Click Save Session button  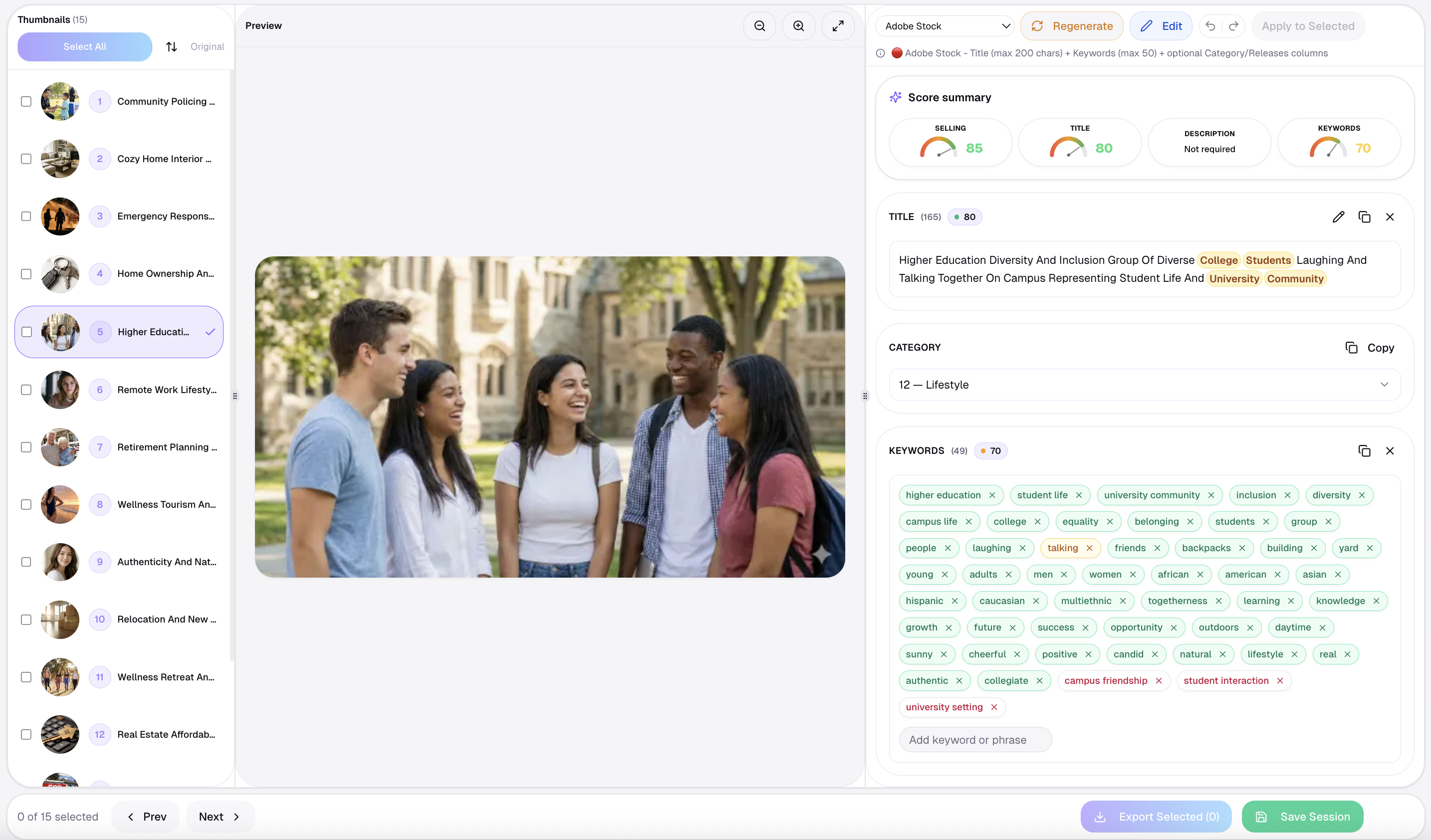(x=1302, y=817)
